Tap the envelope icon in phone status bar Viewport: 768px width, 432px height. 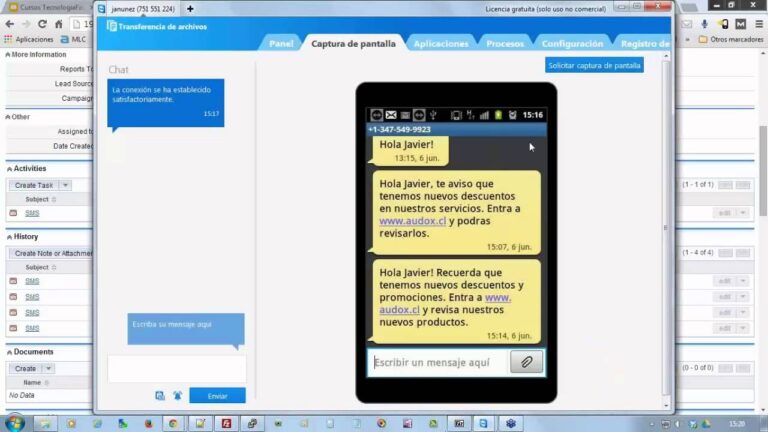390,115
